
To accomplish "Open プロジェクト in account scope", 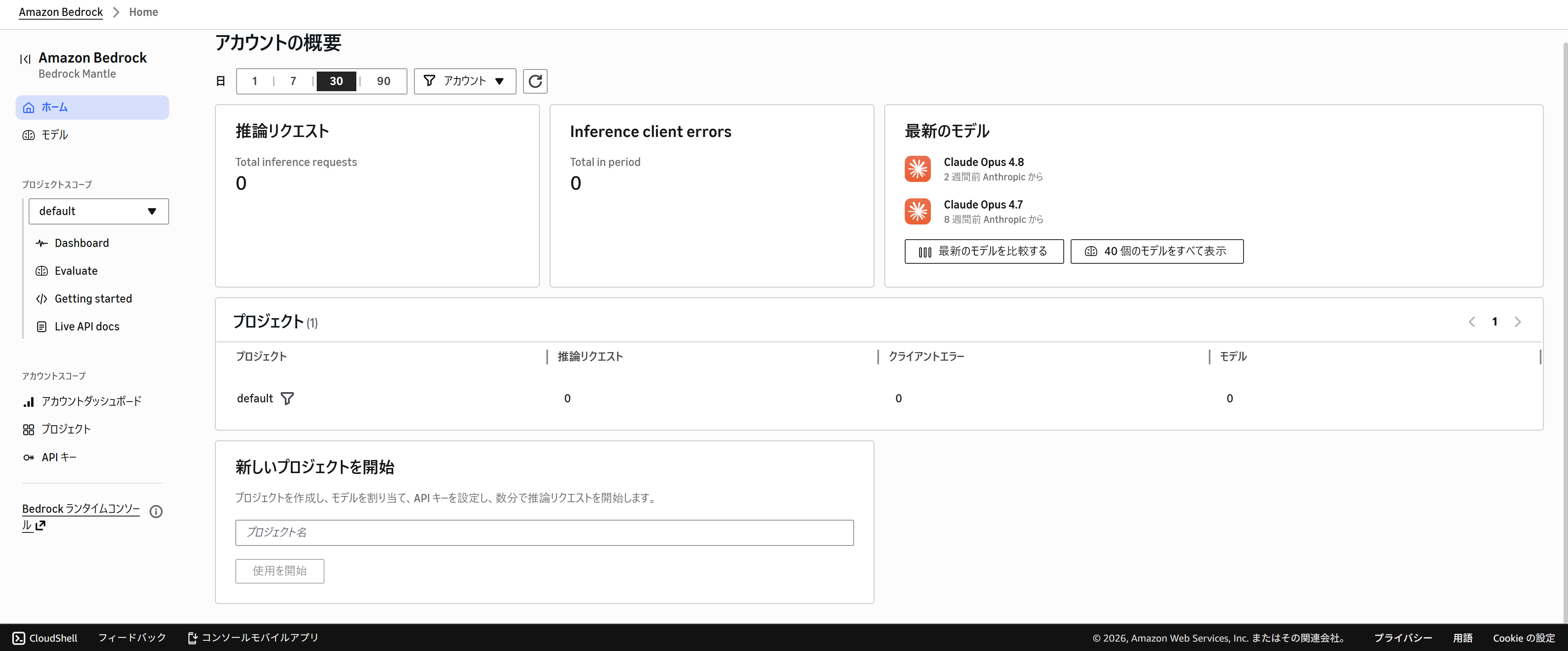I will tap(66, 430).
